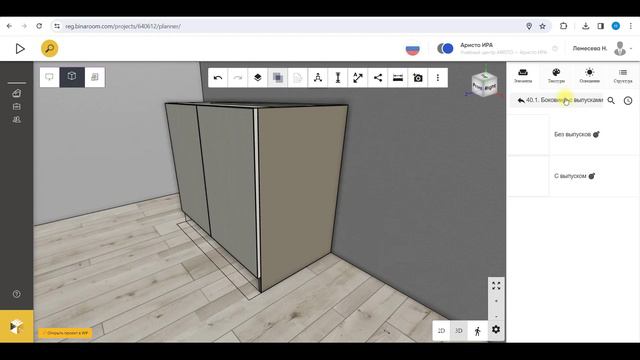Click the user avatar icon
The height and width of the screenshot is (360, 640).
(x=620, y=49)
